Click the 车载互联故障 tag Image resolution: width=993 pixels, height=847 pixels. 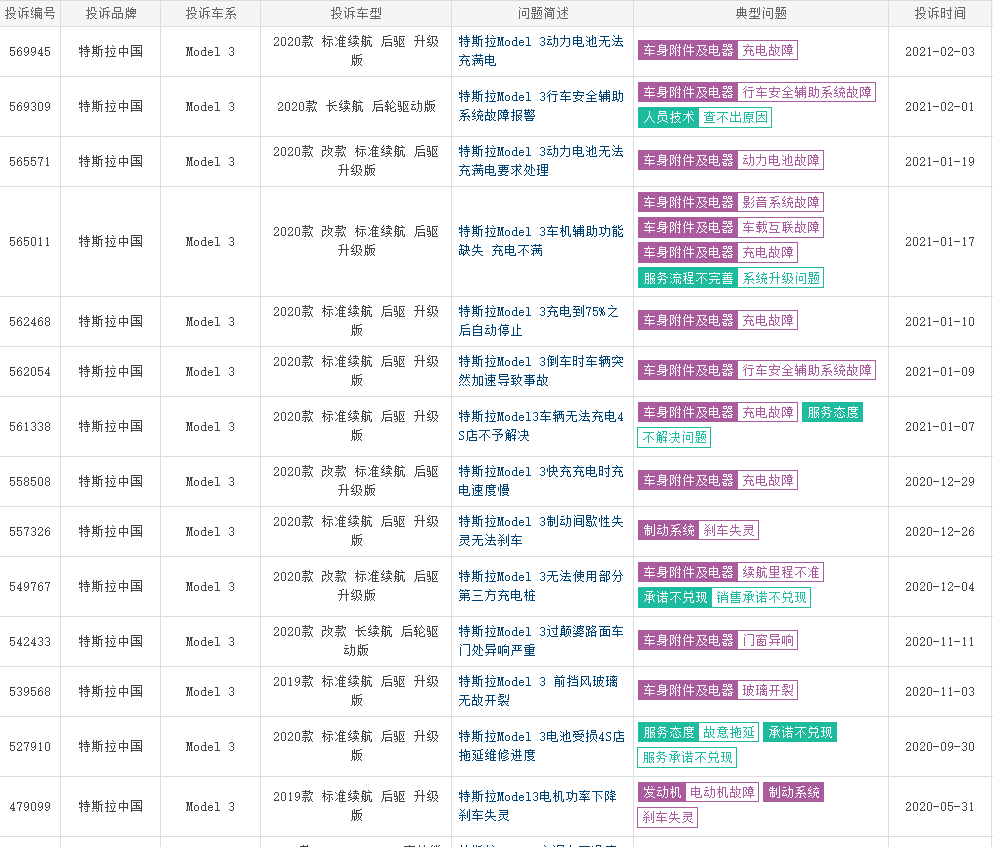(780, 228)
